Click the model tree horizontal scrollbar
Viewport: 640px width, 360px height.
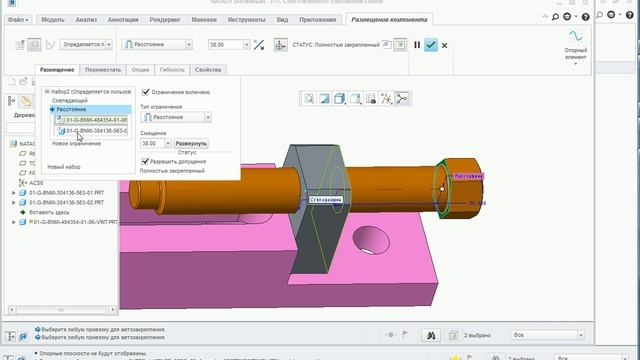(62, 310)
